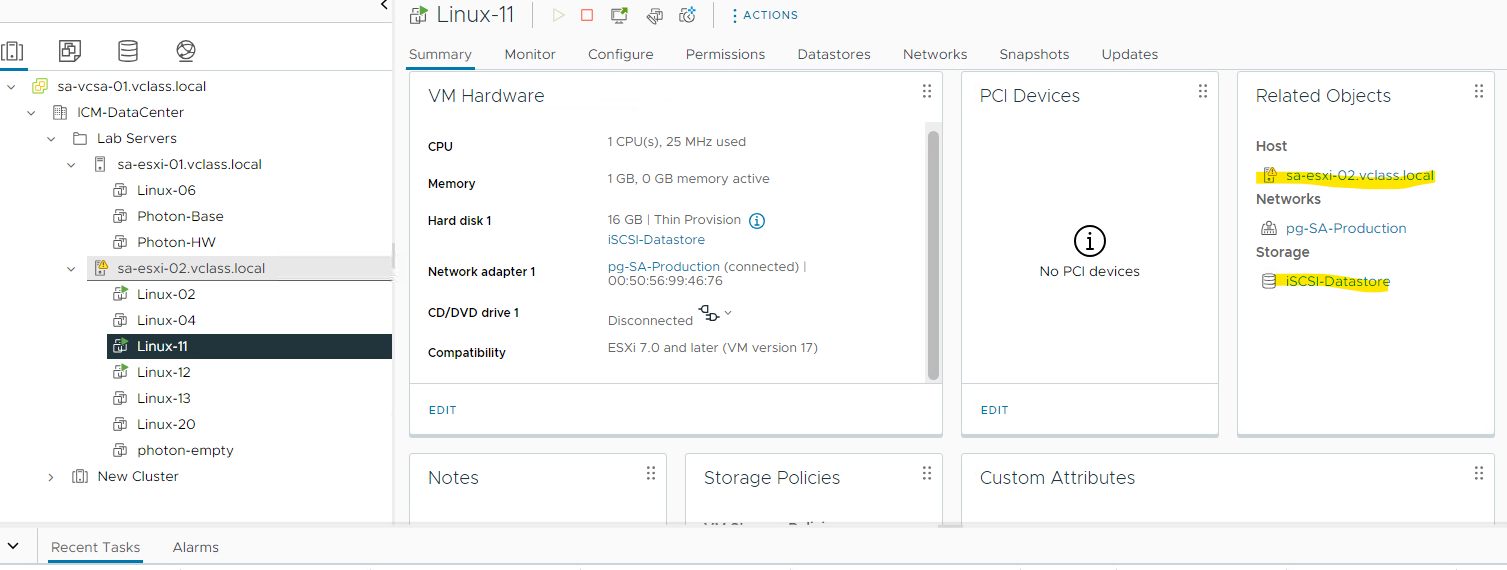Select sa-vcsa-01.vclass.local in inventory
Screen dimensions: 1507x570
point(132,87)
